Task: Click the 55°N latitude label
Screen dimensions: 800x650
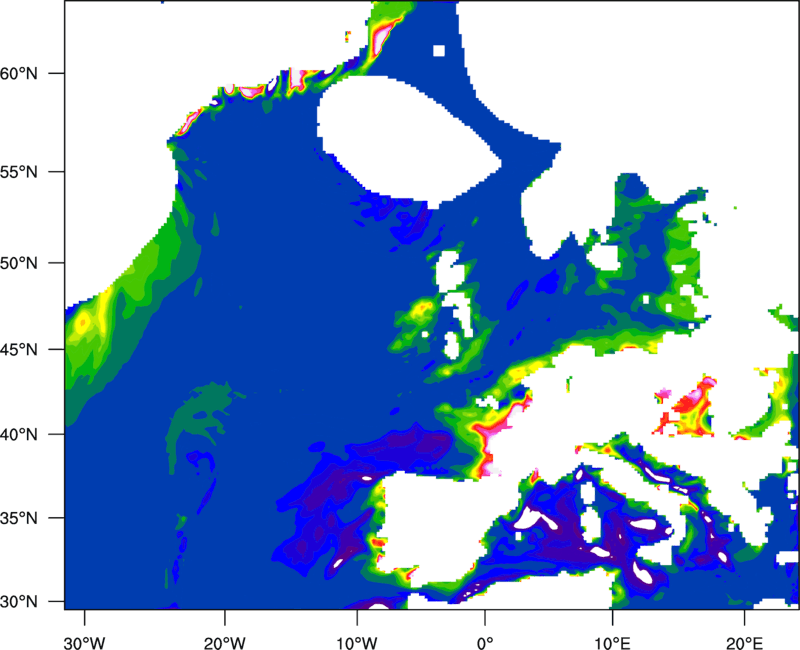Action: (19, 172)
